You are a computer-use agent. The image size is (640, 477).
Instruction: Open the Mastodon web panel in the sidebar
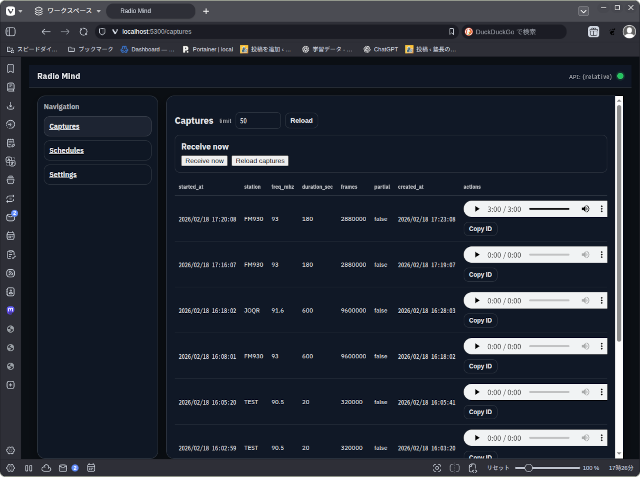click(10, 310)
